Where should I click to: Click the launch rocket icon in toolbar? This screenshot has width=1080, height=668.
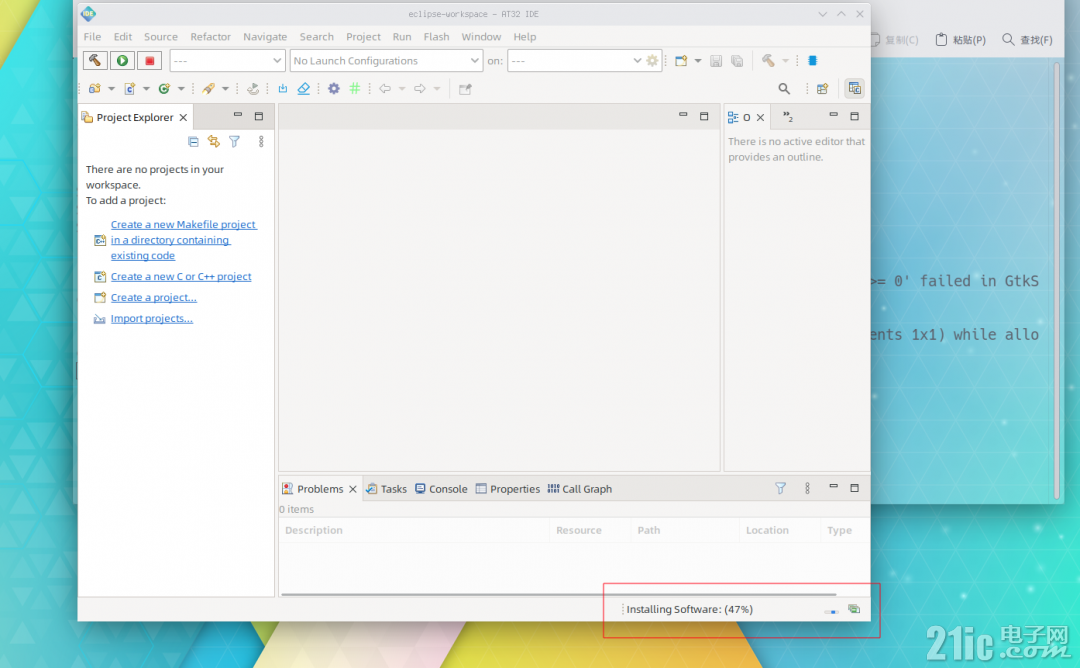point(208,88)
